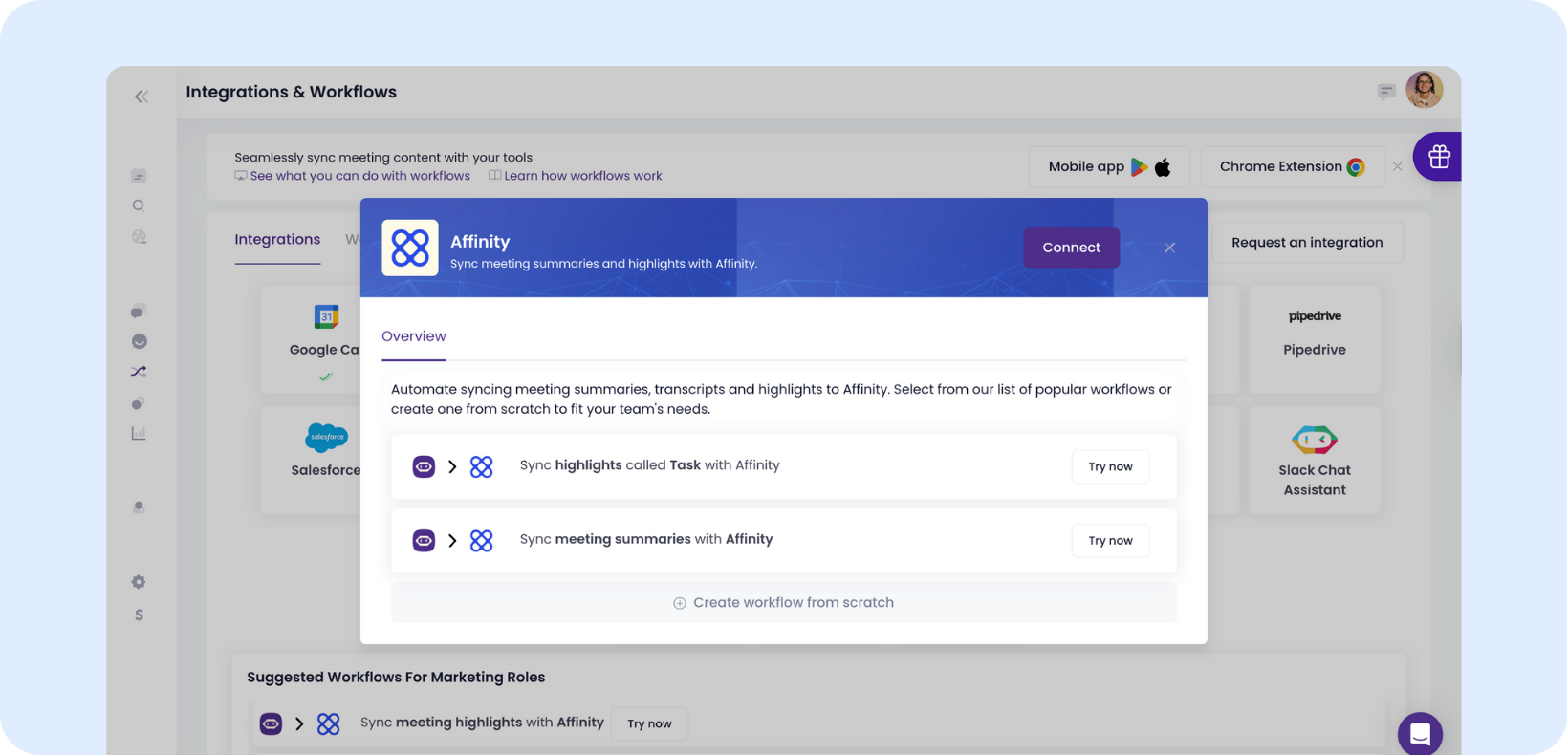
Task: Click the gift box icon
Action: (1439, 157)
